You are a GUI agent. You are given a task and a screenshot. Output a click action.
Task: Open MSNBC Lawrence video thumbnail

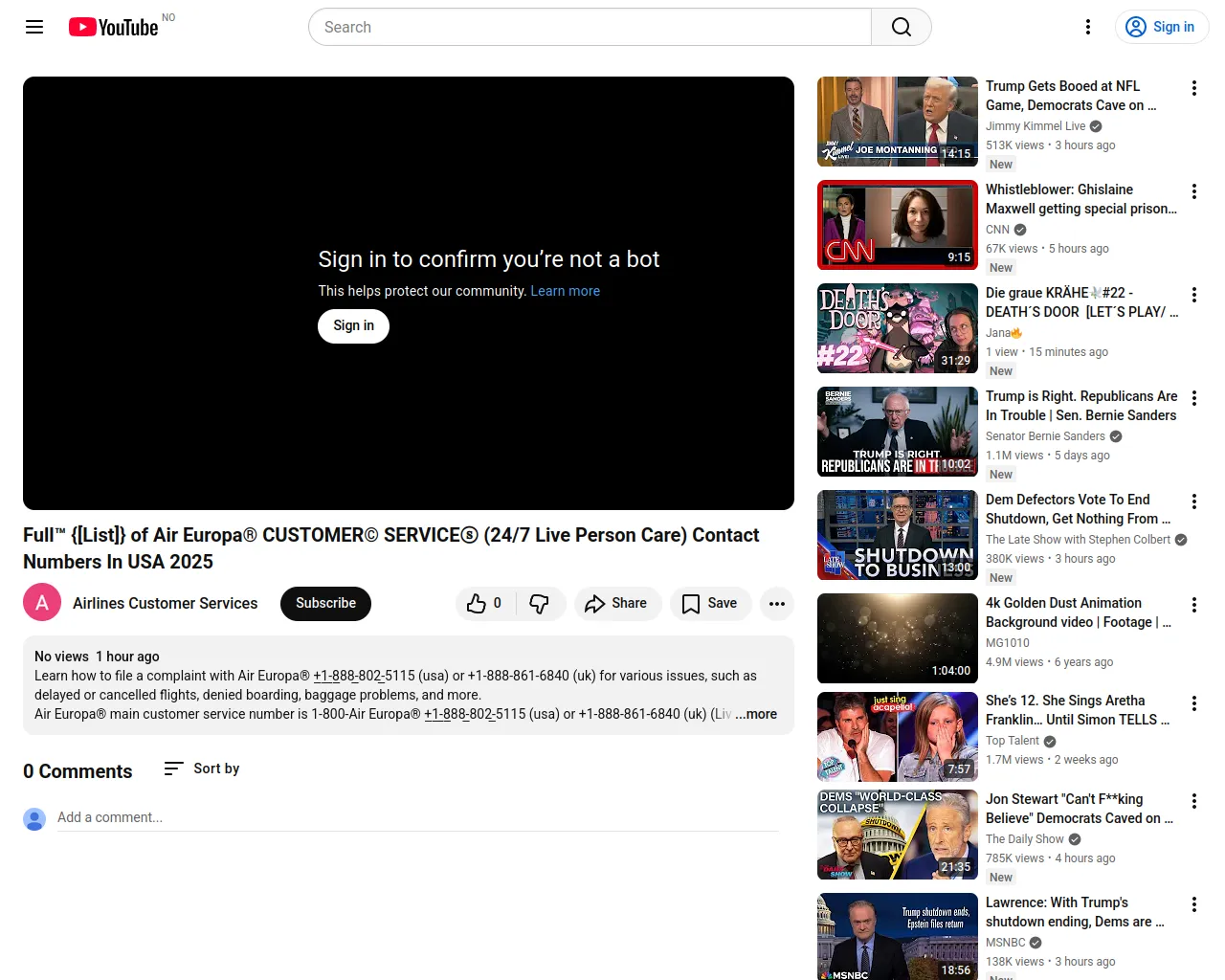tap(898, 937)
